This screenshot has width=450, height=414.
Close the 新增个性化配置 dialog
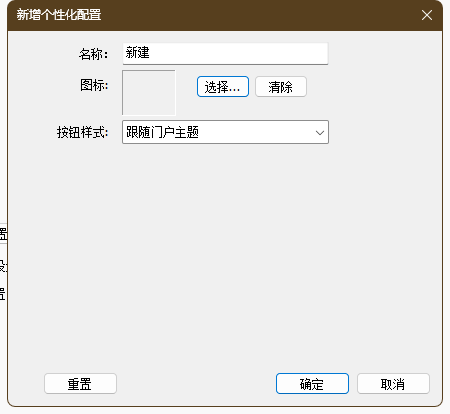(427, 15)
